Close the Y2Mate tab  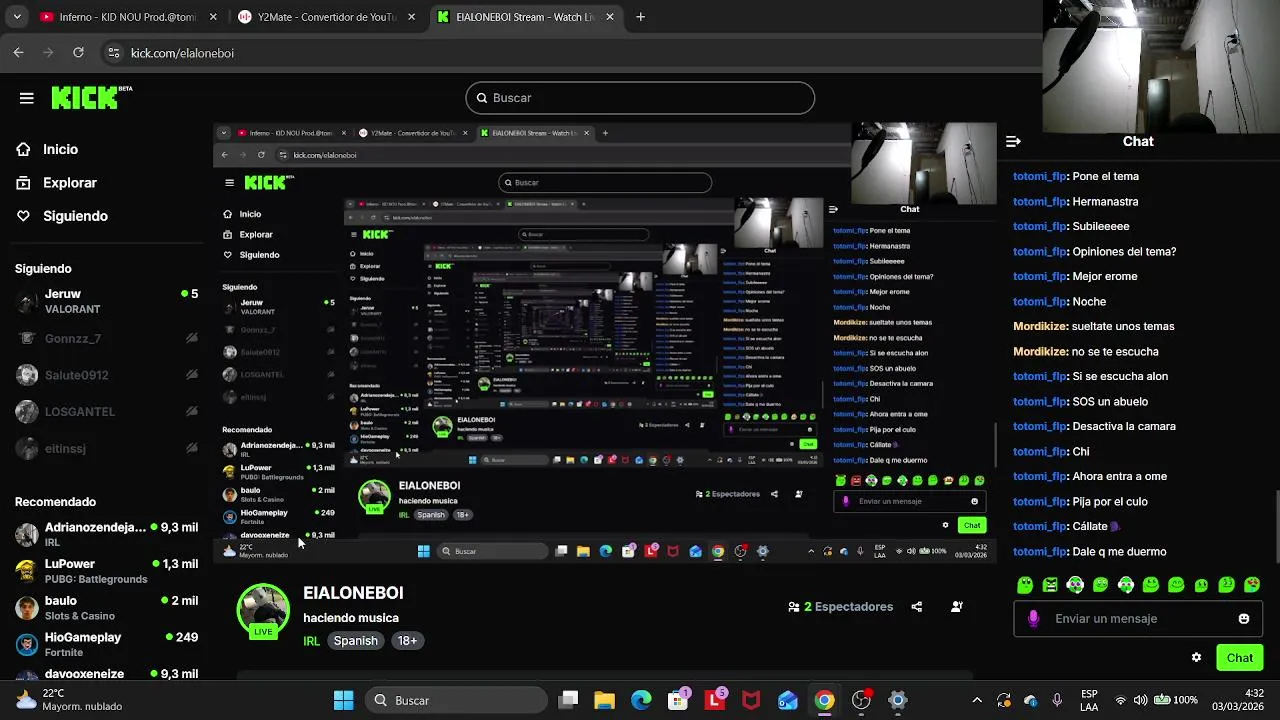click(411, 17)
